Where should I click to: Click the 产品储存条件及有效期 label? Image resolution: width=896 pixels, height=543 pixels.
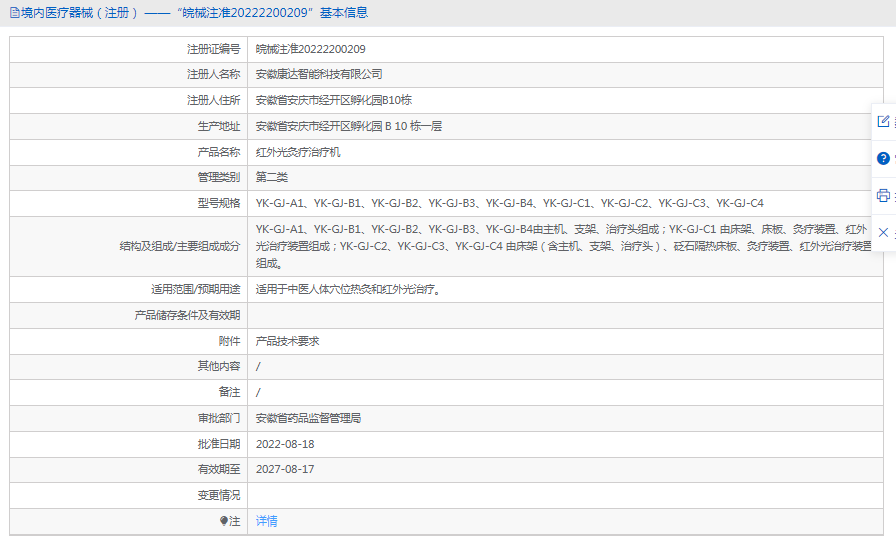coord(187,316)
